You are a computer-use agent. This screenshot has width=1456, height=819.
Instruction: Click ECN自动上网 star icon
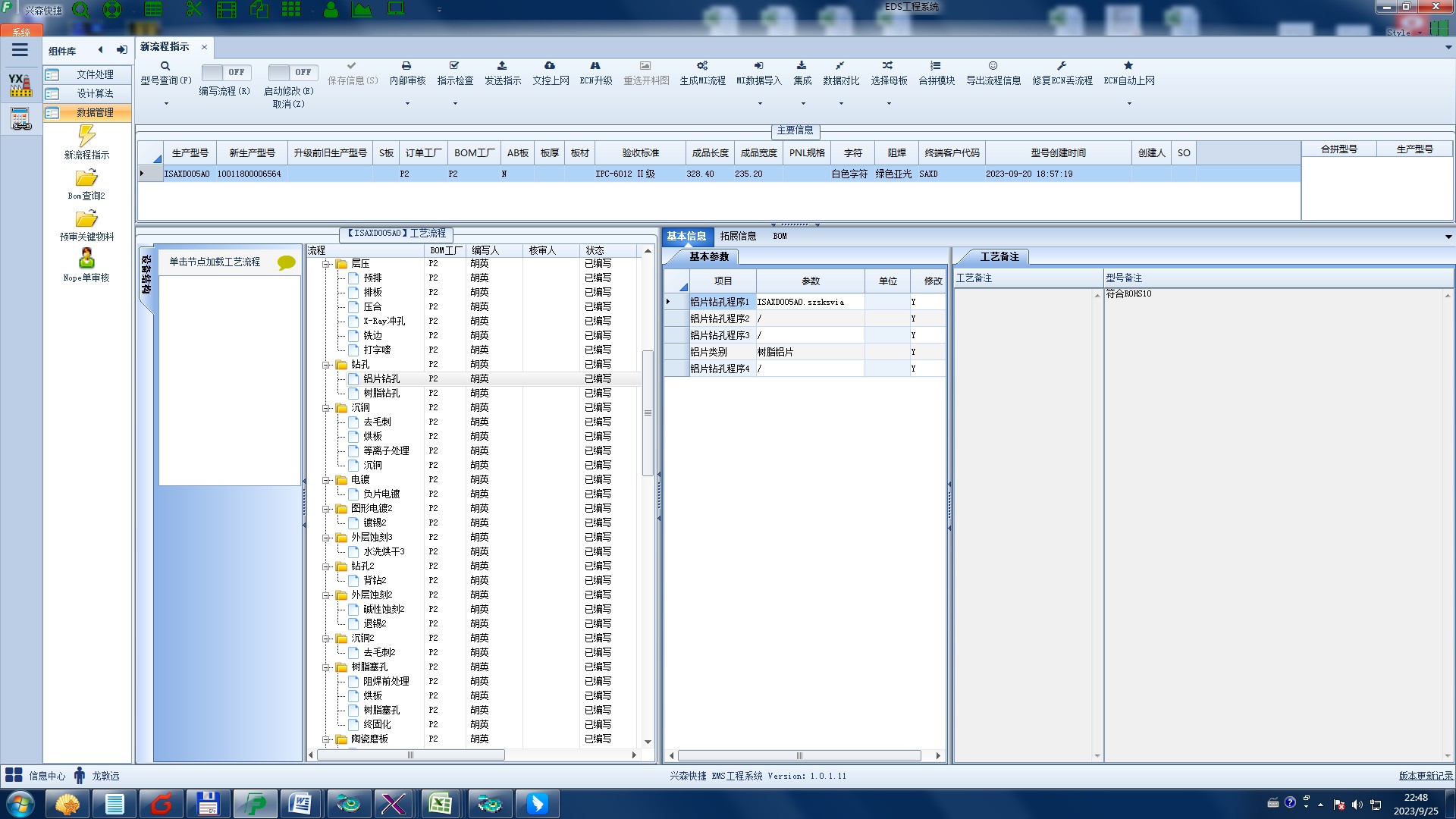(1128, 66)
